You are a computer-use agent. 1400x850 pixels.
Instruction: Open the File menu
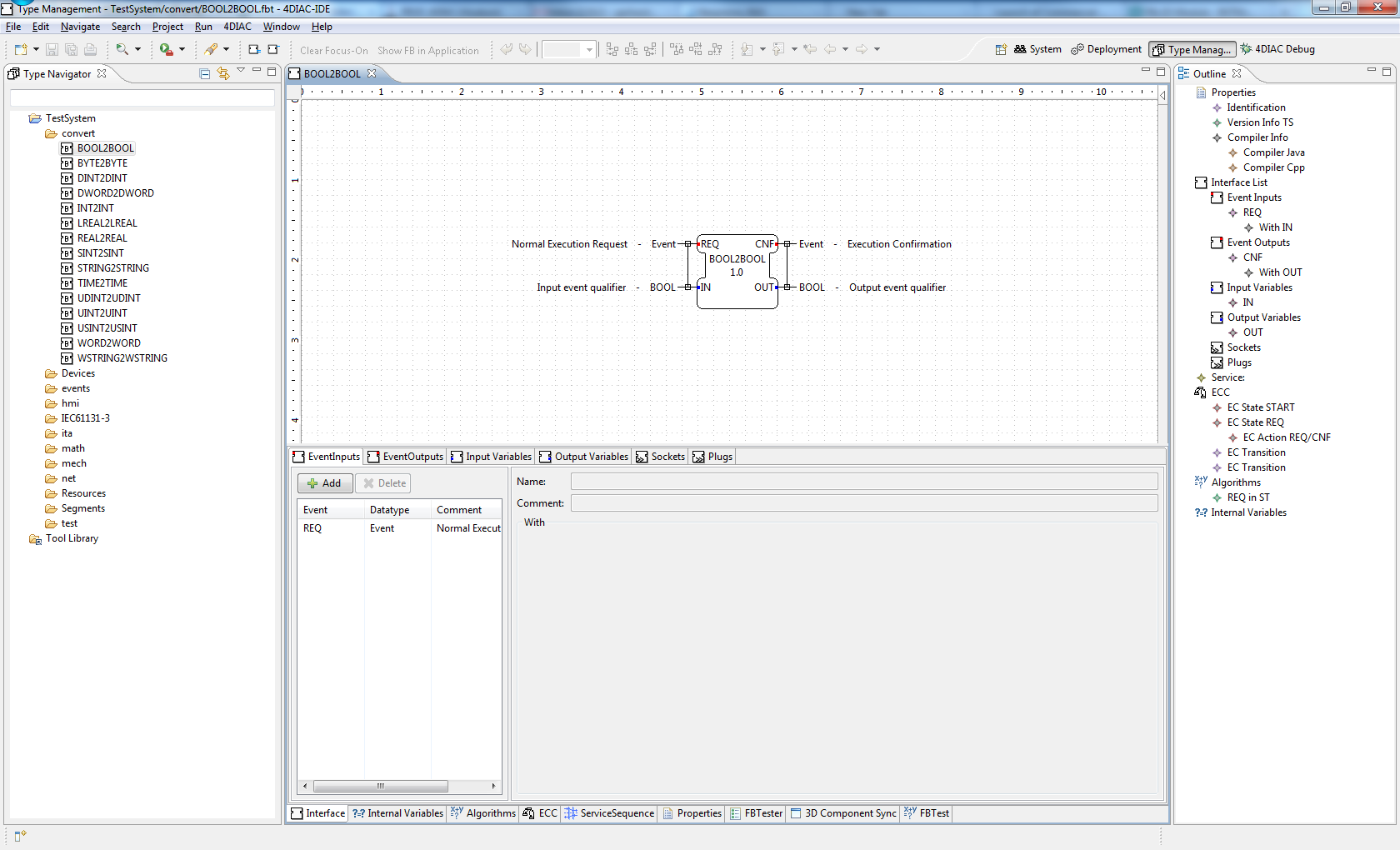click(x=13, y=27)
